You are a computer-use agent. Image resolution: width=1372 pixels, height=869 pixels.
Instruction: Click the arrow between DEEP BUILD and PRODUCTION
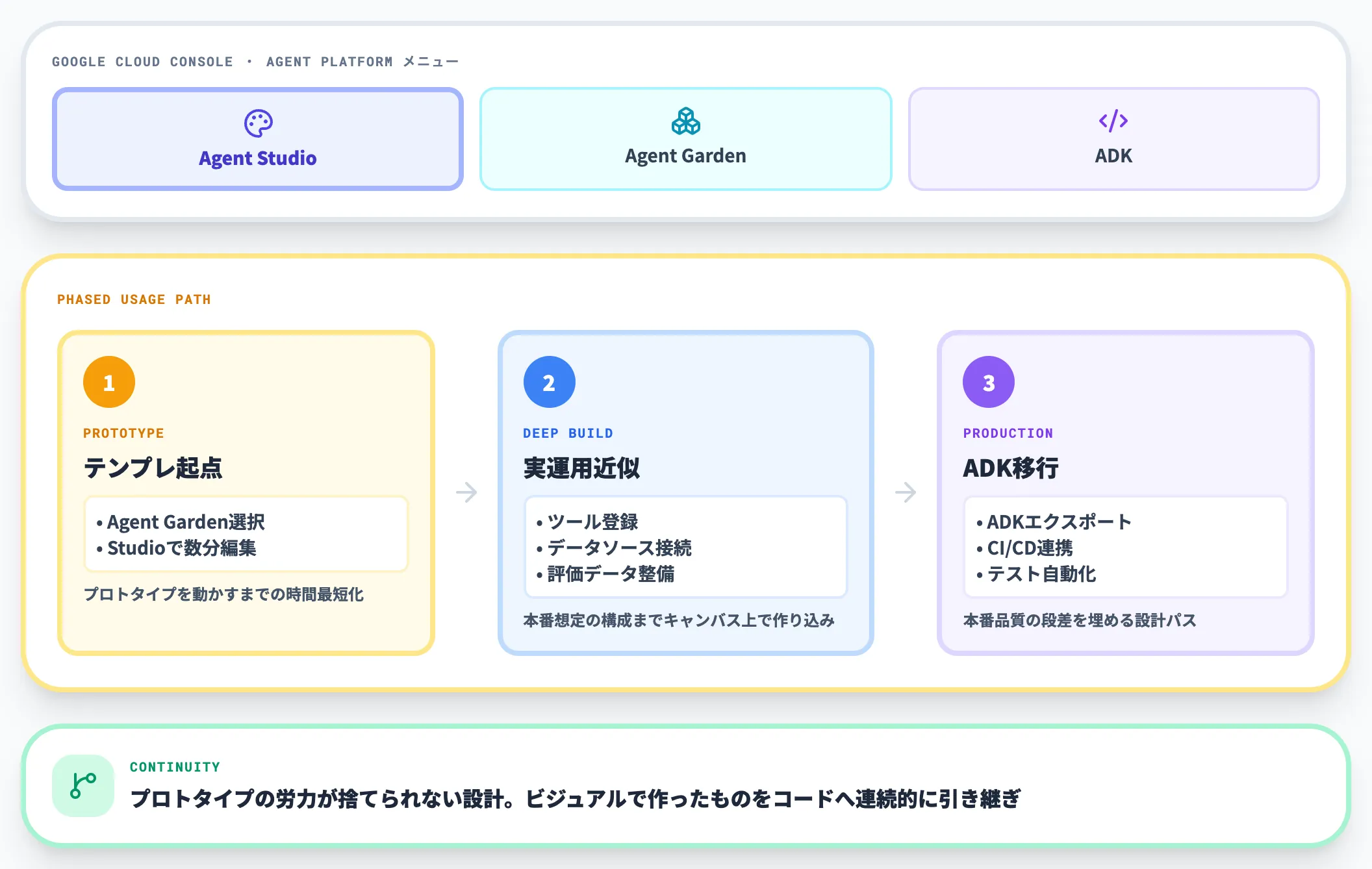906,492
